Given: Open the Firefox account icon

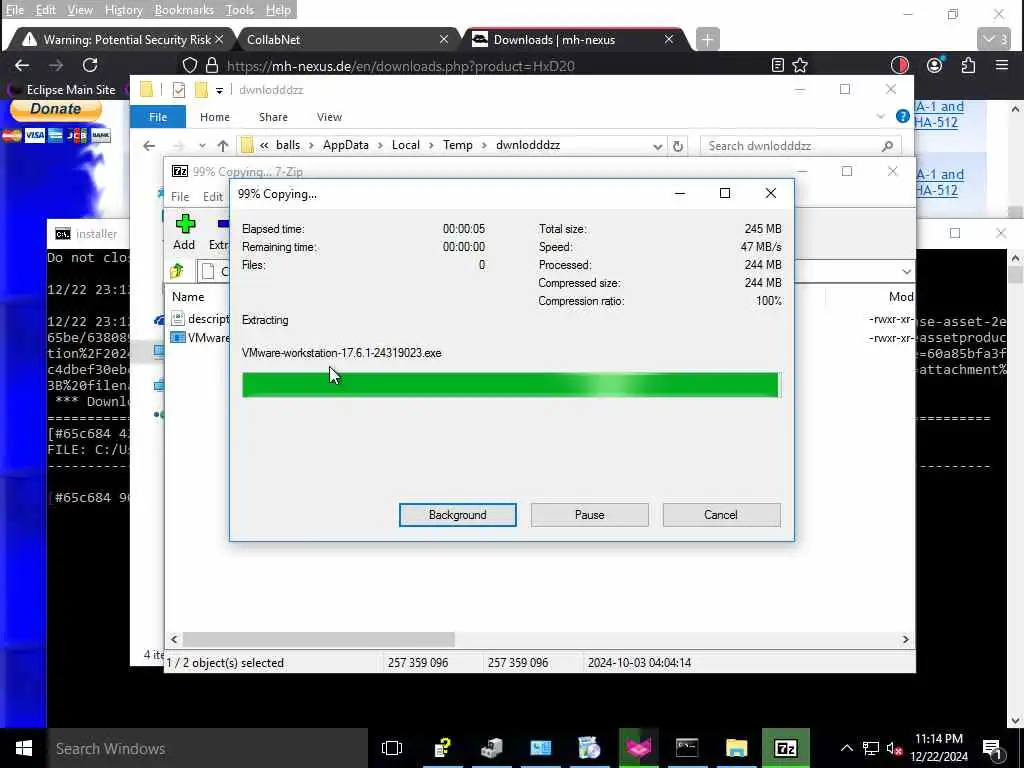Looking at the screenshot, I should click(935, 65).
